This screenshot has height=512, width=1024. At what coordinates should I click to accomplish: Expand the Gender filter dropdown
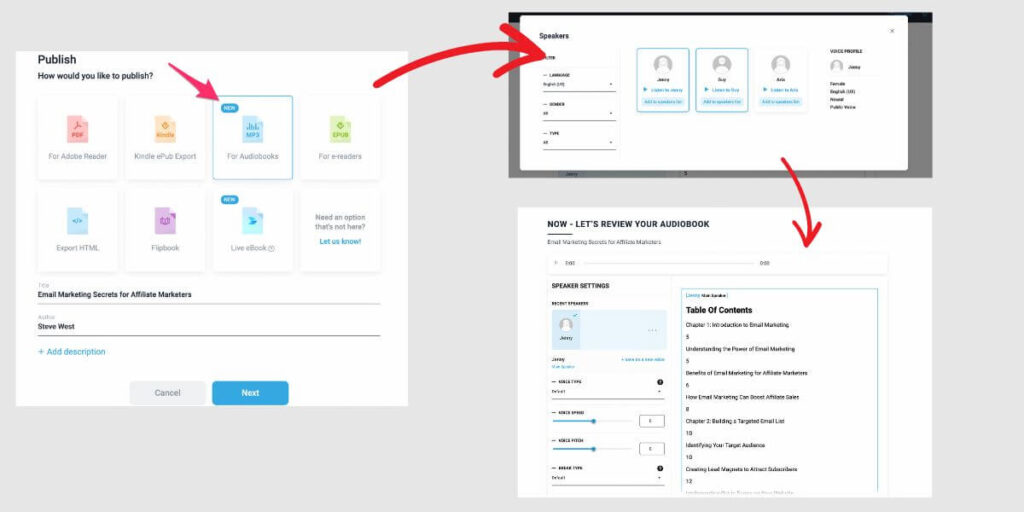[x=578, y=113]
